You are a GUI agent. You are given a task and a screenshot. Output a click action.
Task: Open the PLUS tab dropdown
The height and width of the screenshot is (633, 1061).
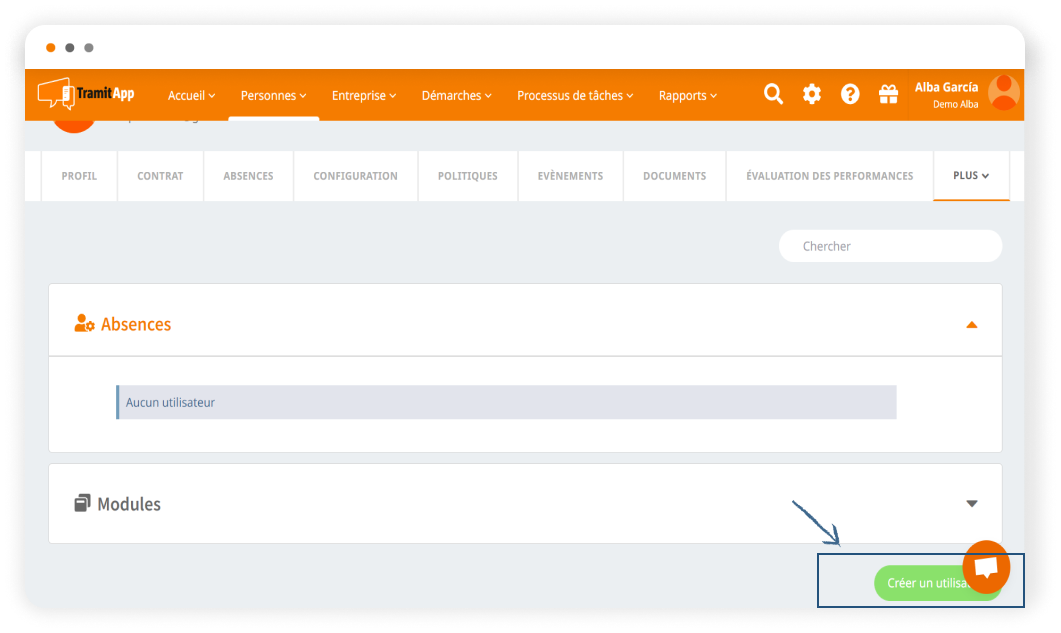(971, 176)
